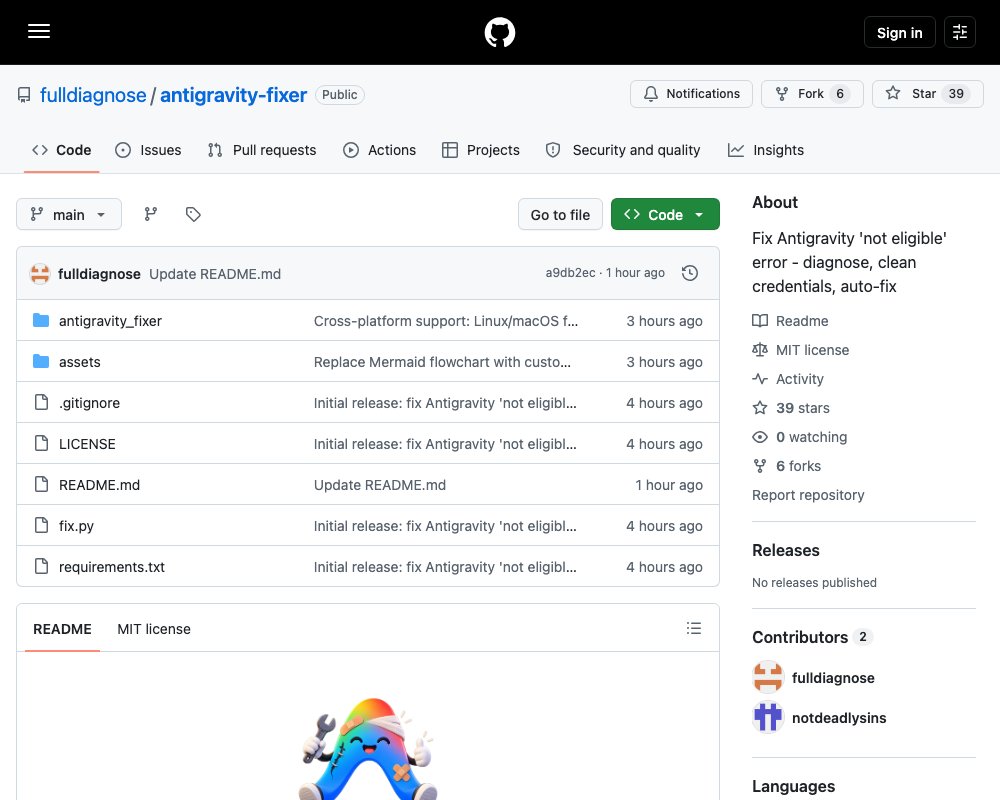
Task: Open the hamburger navigation menu
Action: coord(39,31)
